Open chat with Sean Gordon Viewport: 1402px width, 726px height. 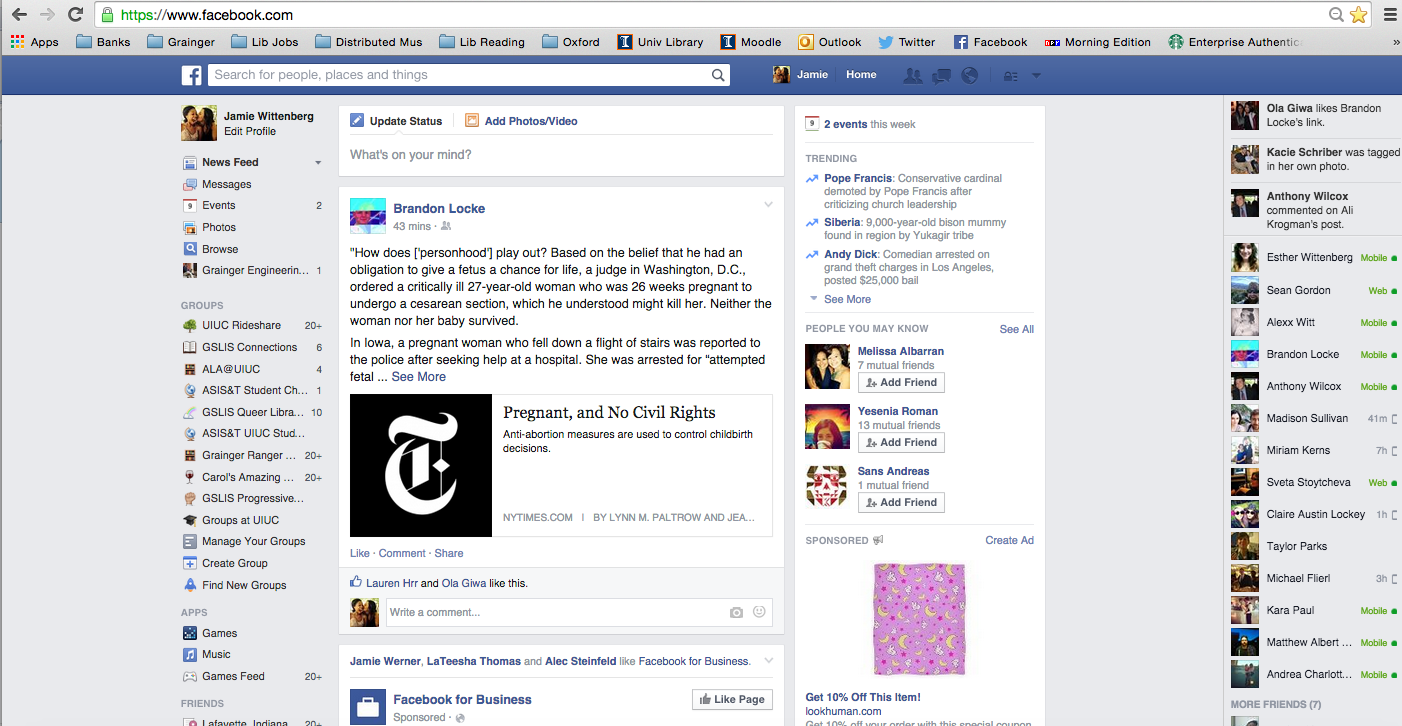[x=1313, y=290]
